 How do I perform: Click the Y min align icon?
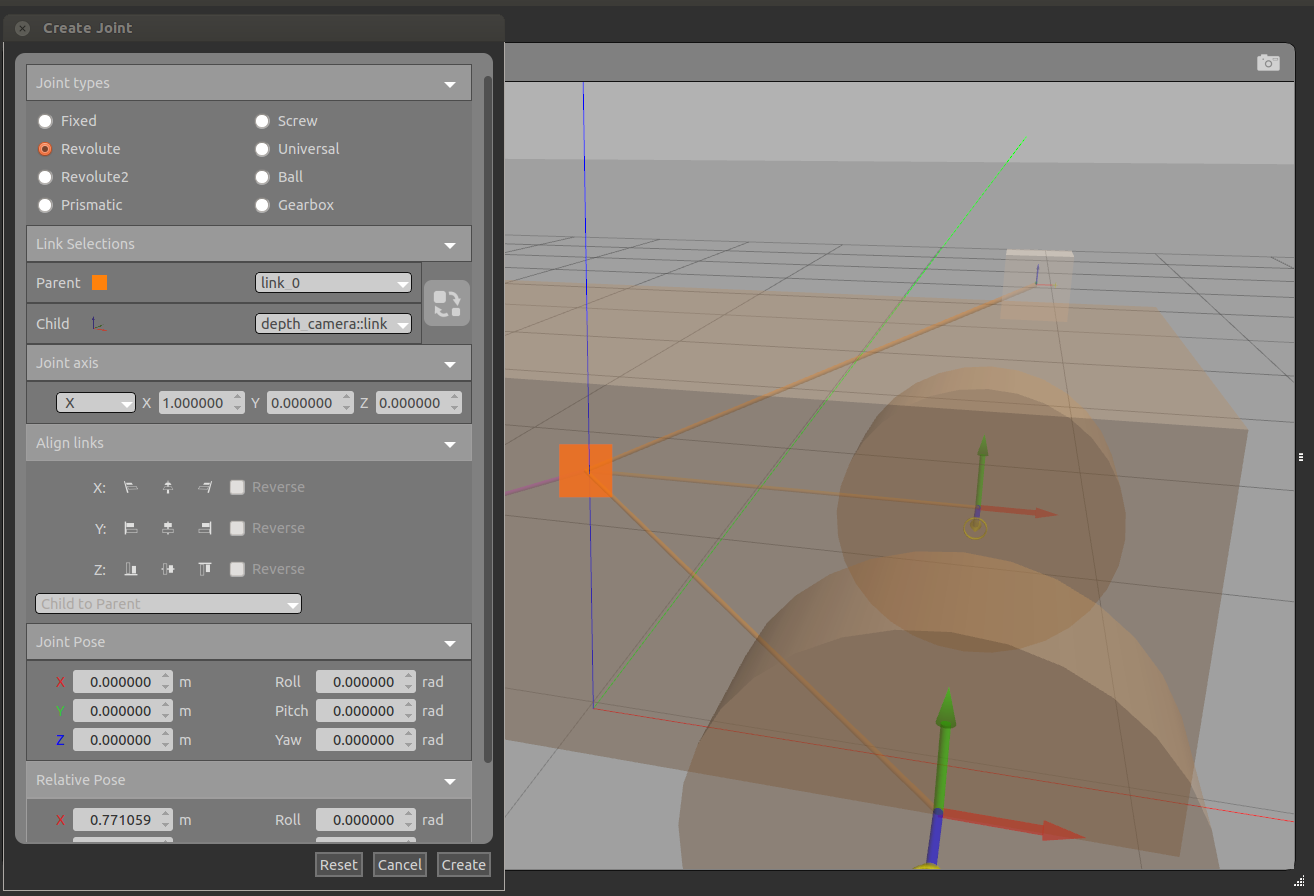point(130,528)
